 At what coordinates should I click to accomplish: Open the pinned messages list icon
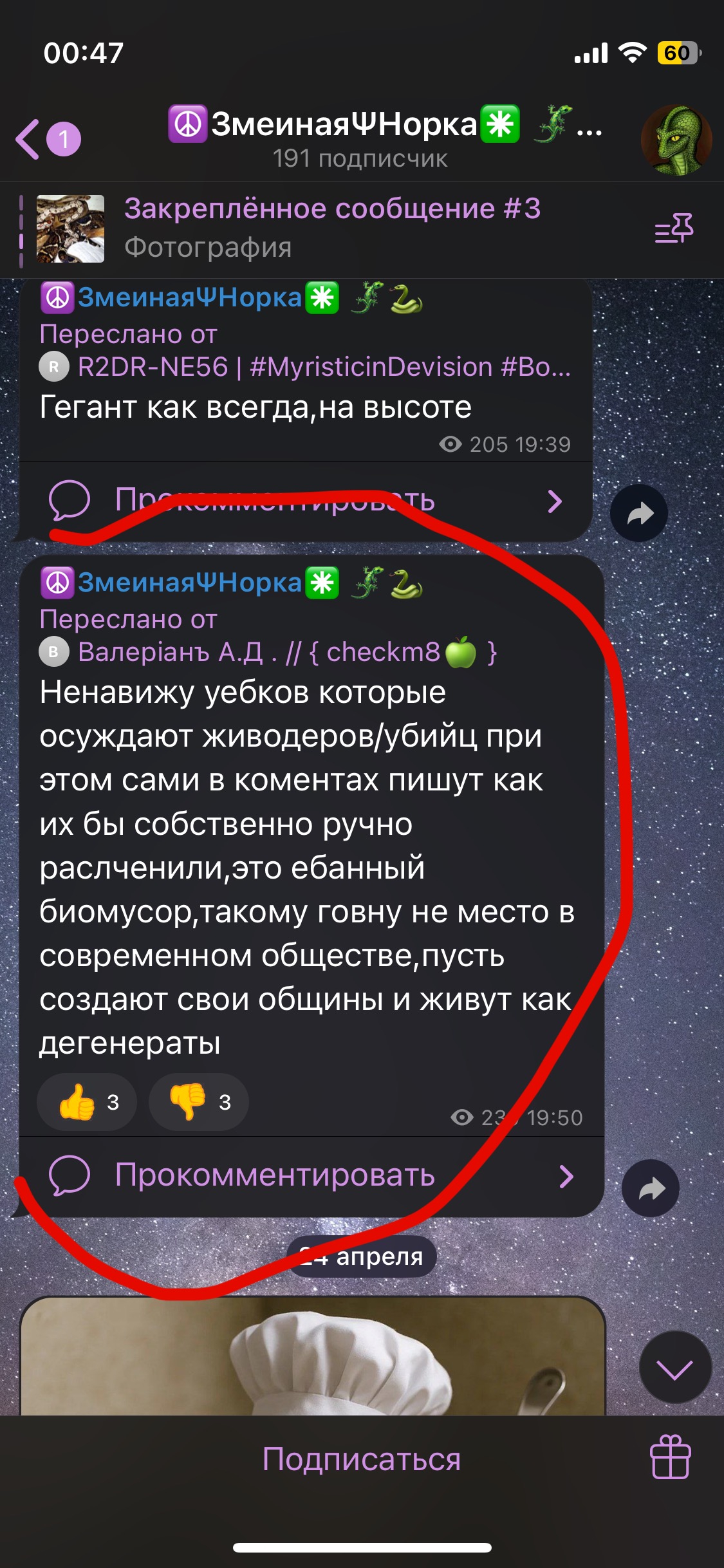pos(674,229)
